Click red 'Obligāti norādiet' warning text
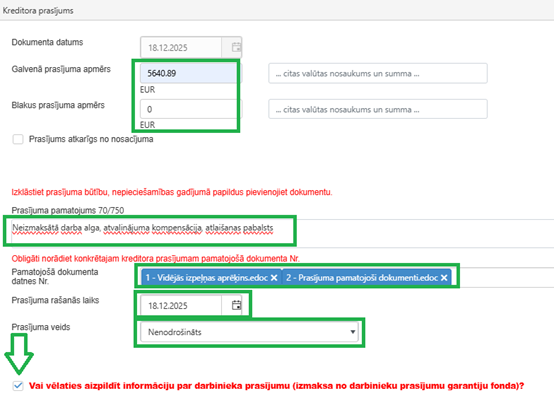The width and height of the screenshot is (554, 398). [x=155, y=258]
